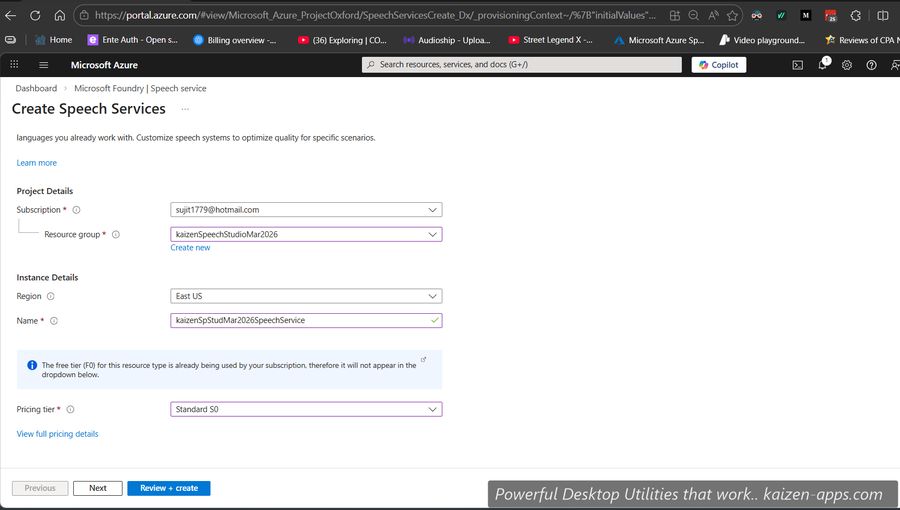Screen dimensions: 900x510
Task: Go back with the browser back arrow
Action: (x=10, y=15)
